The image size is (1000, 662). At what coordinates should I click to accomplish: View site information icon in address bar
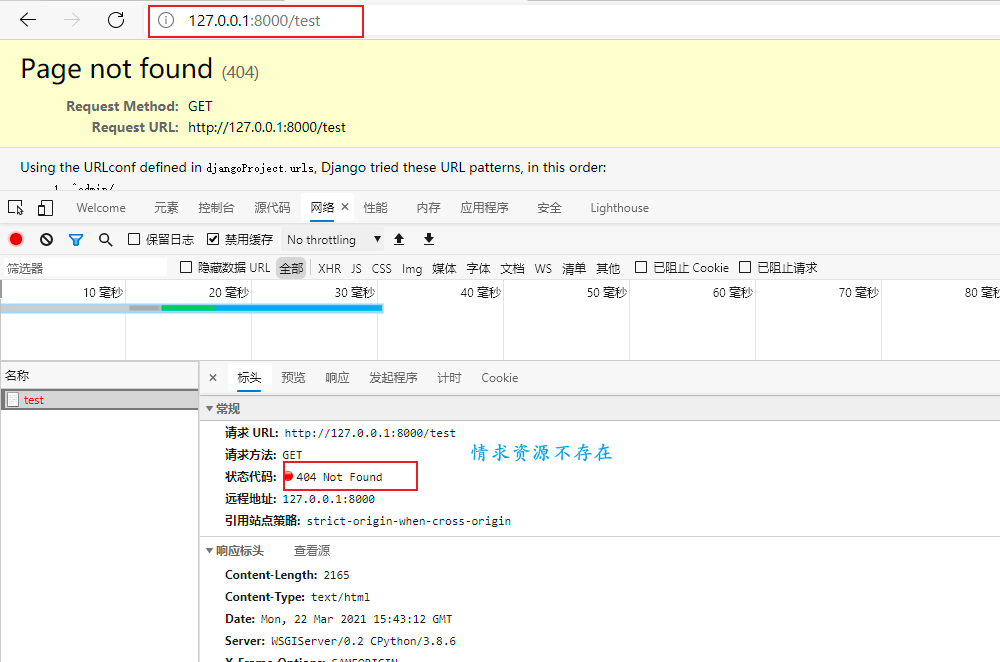[166, 20]
